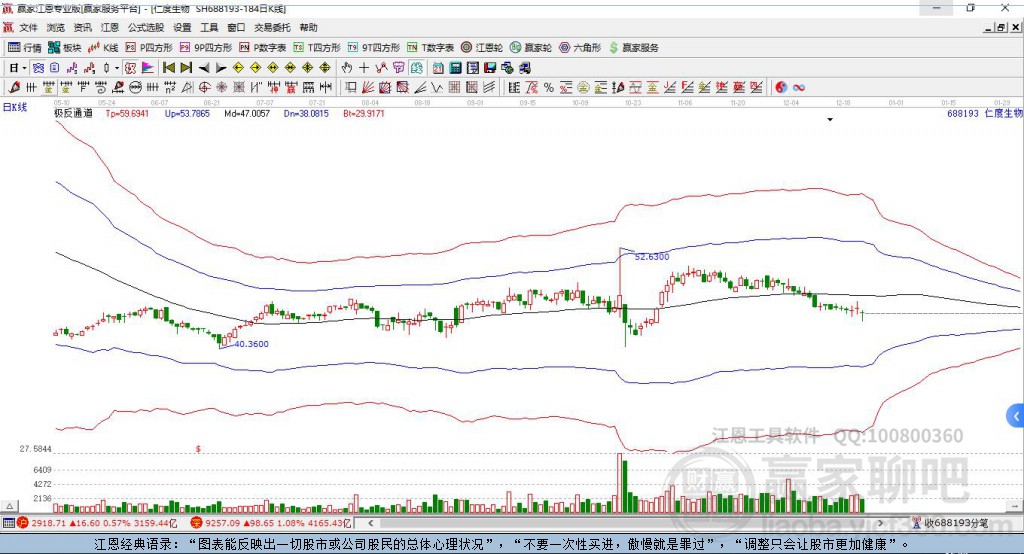Open the 9T四方形 tool
Image resolution: width=1024 pixels, height=554 pixels.
(x=374, y=48)
